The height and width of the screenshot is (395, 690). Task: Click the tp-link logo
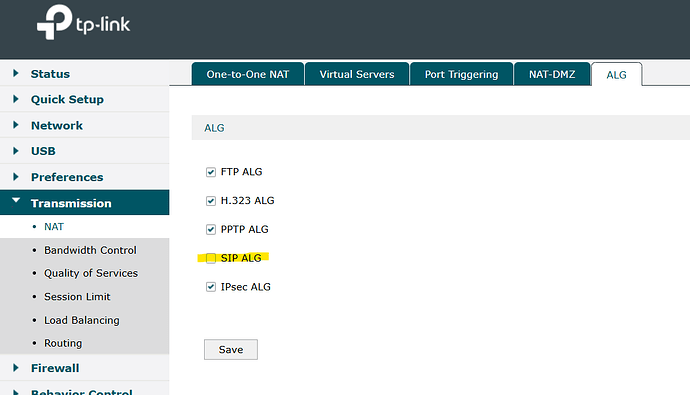coord(84,22)
